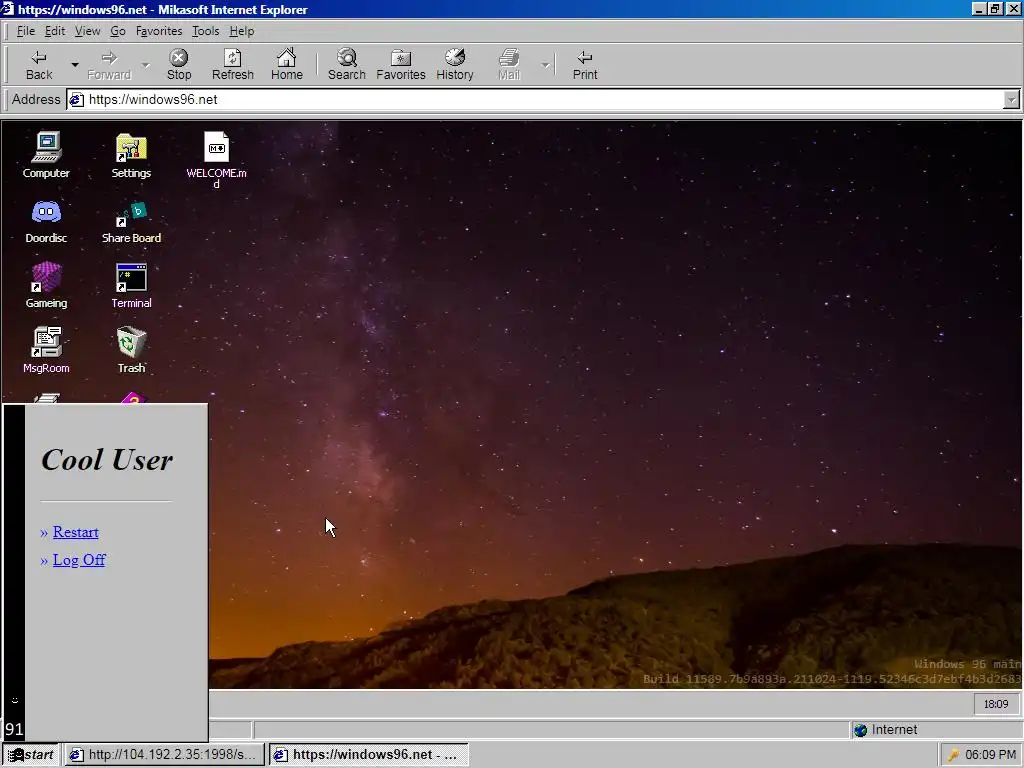Click the Forward toolbar button
The width and height of the screenshot is (1024, 768).
point(109,65)
